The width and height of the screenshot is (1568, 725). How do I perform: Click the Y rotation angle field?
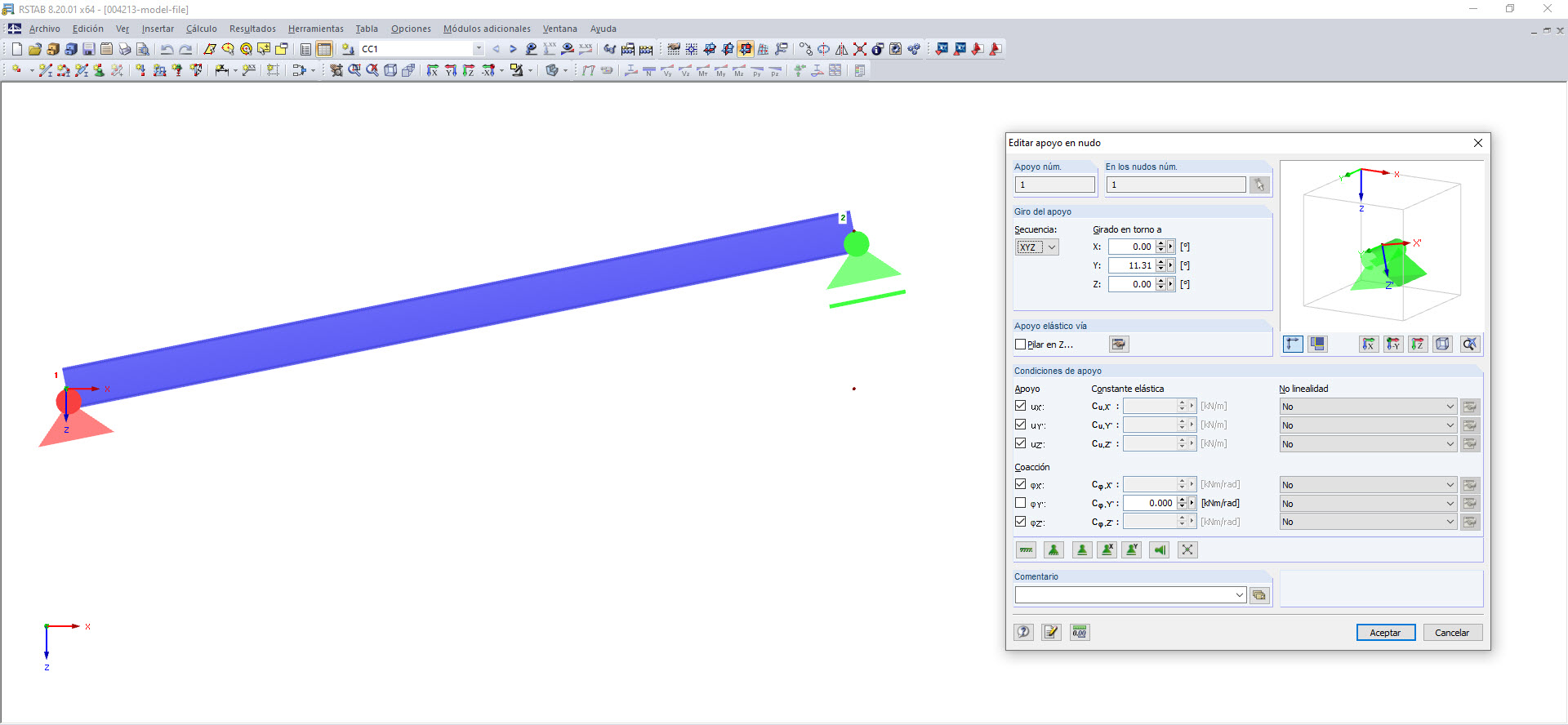[x=1131, y=266]
